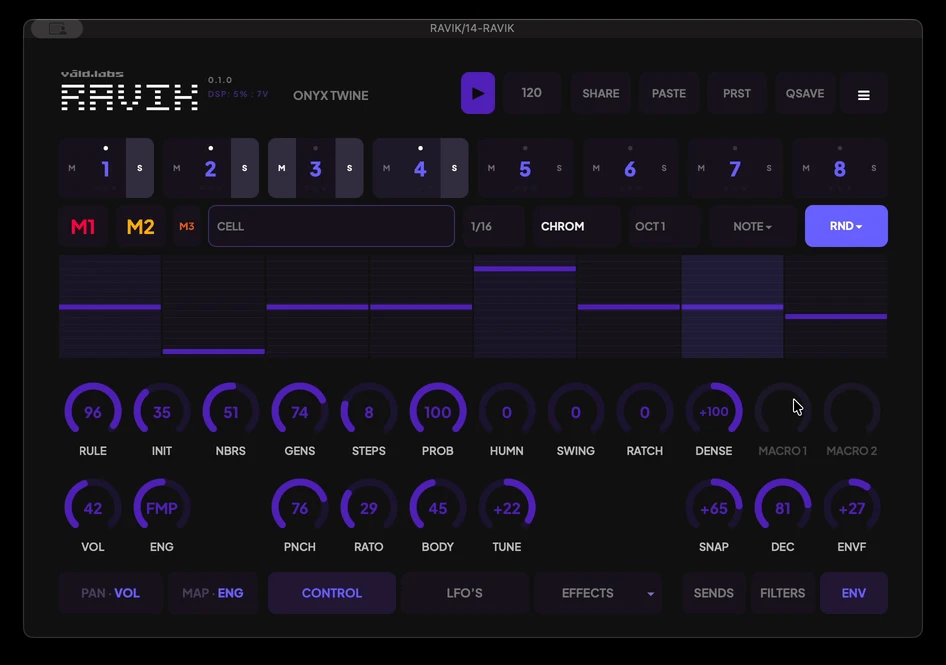Select the small M3 mode button

tap(186, 226)
